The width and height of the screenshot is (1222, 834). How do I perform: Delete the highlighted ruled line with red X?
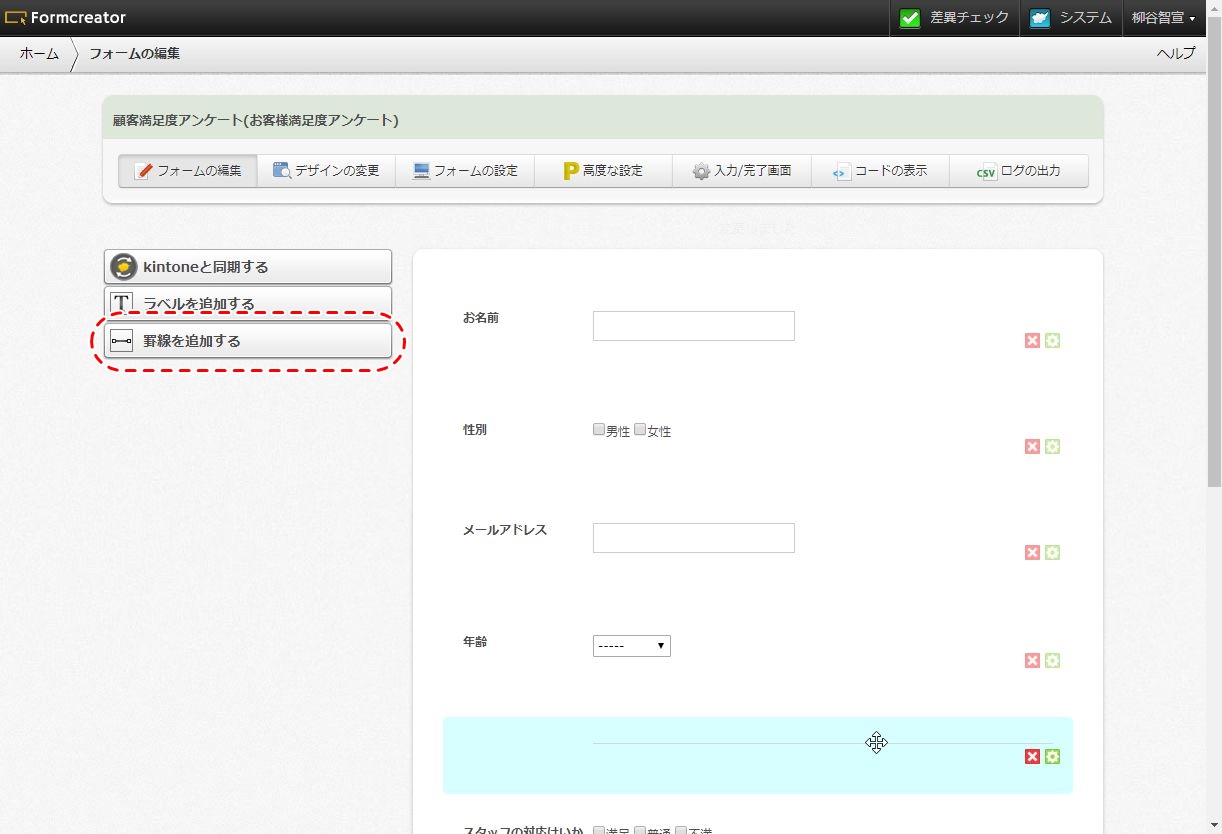1032,756
